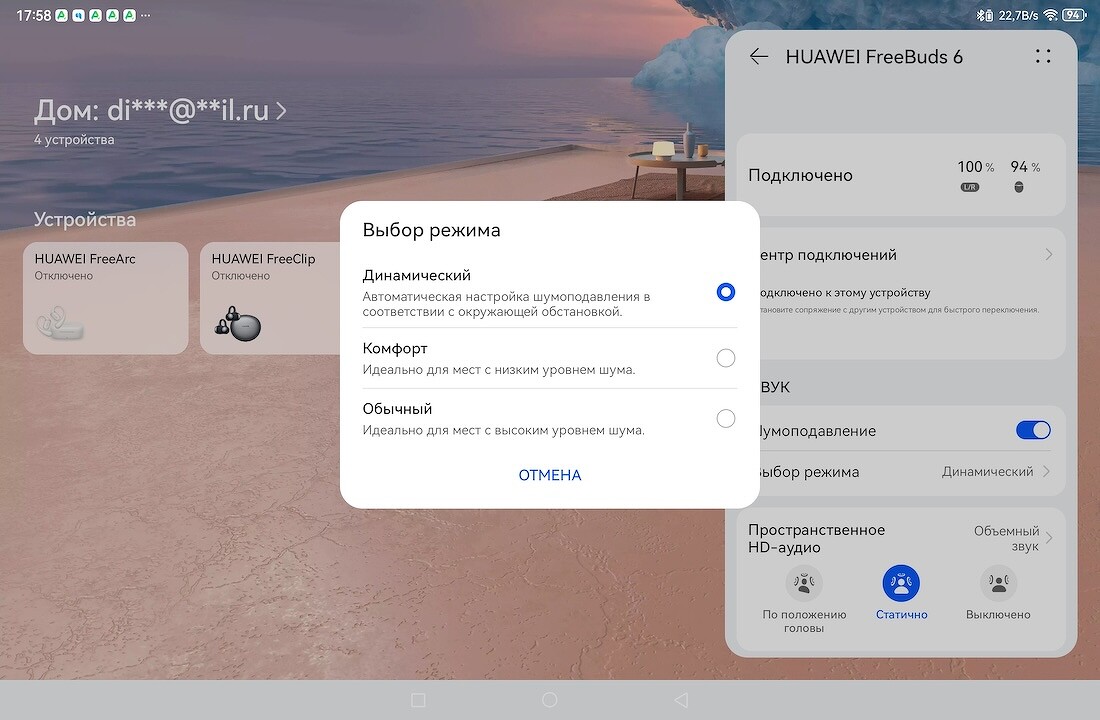Turn off the Шумоподавление toggle switch

pos(1033,430)
